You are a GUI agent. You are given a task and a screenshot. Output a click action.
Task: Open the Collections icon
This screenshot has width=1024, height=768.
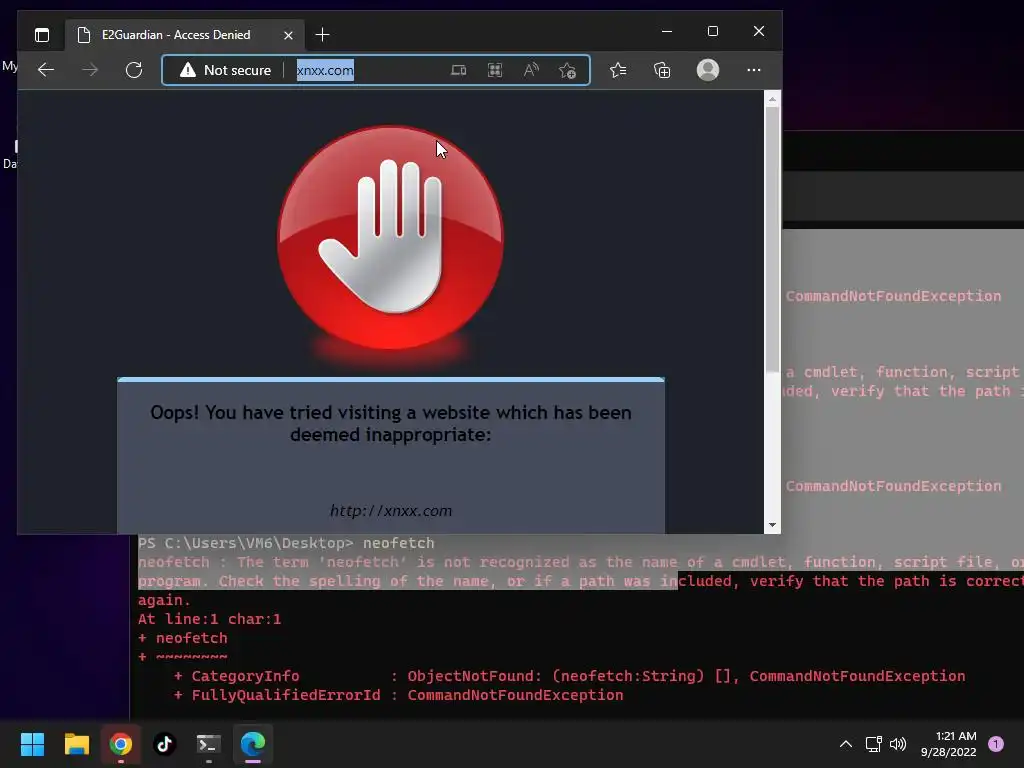[x=662, y=70]
